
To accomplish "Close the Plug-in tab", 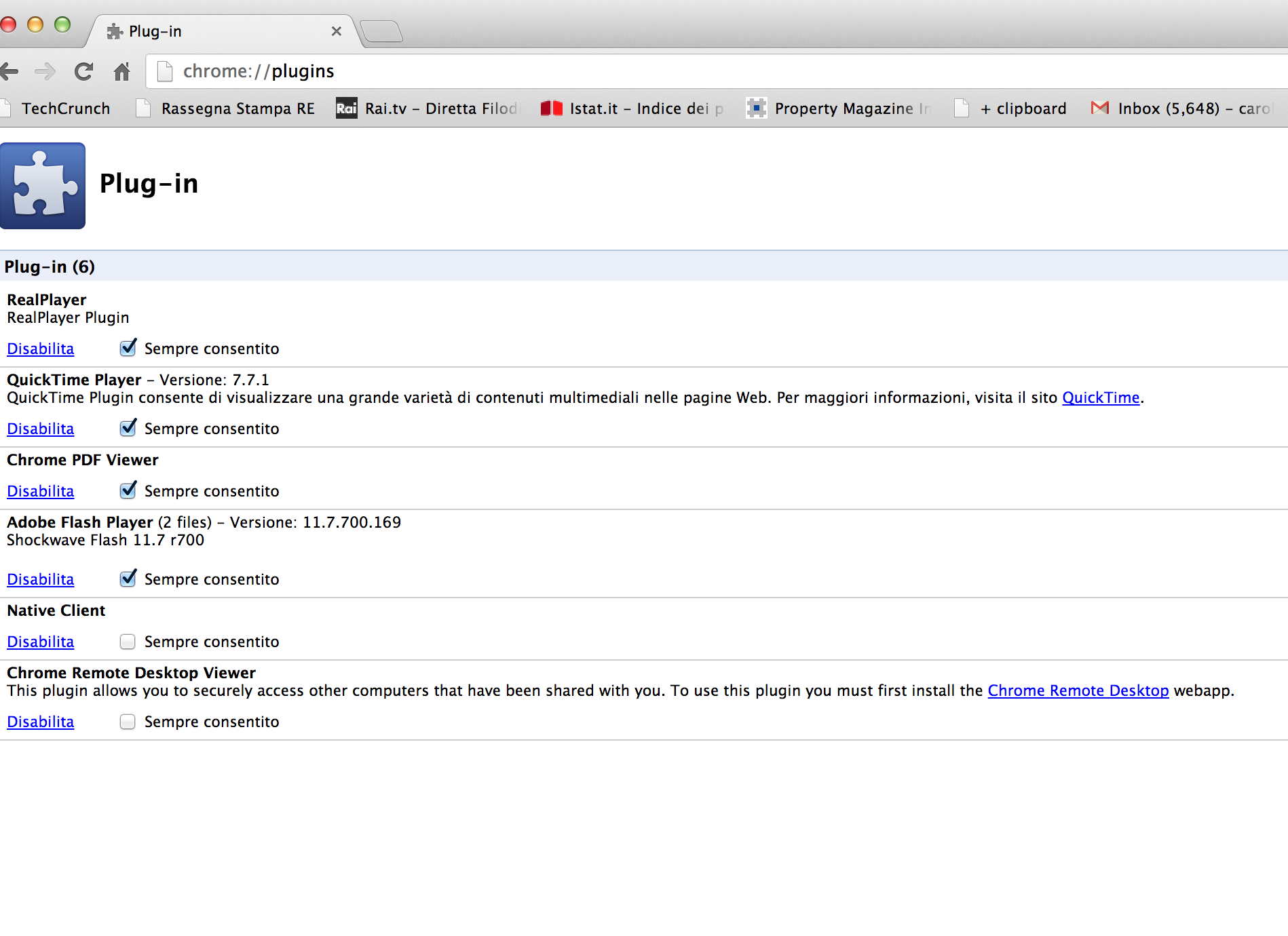I will 336,31.
